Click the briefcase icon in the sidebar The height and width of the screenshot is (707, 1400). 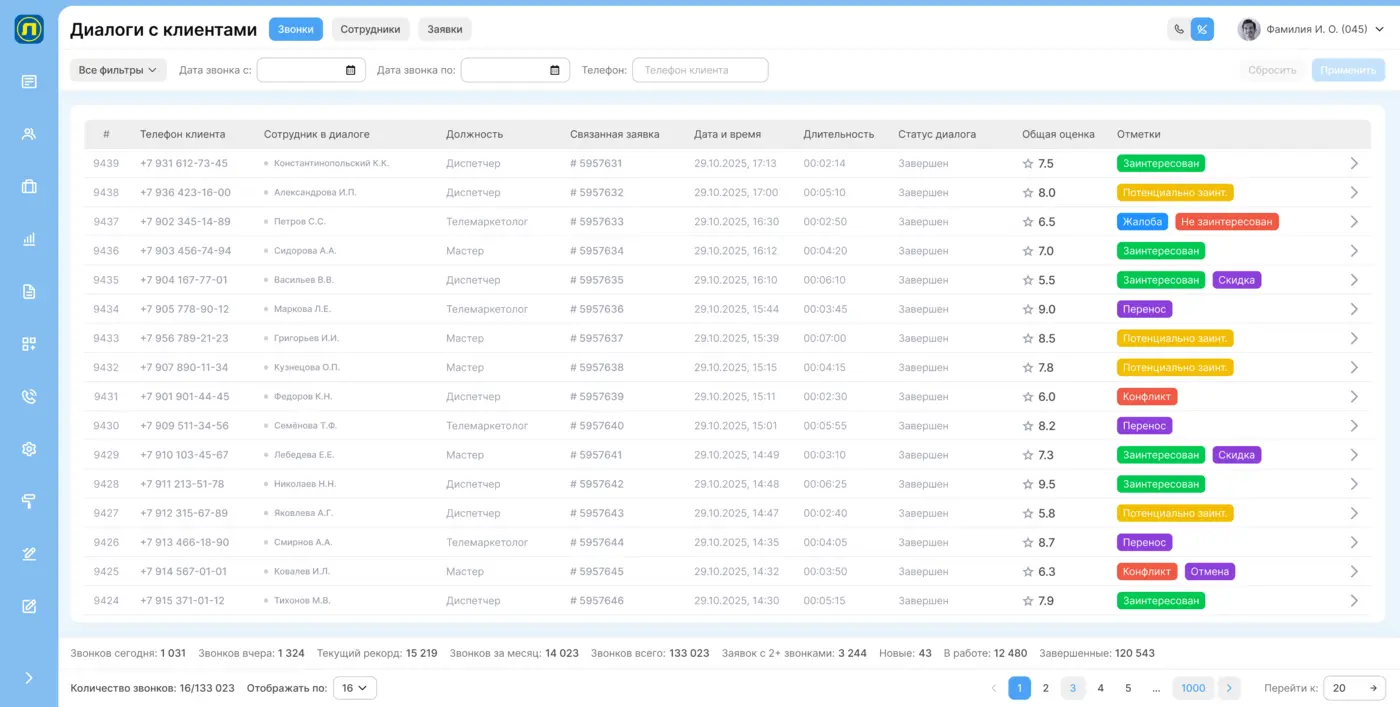29,187
